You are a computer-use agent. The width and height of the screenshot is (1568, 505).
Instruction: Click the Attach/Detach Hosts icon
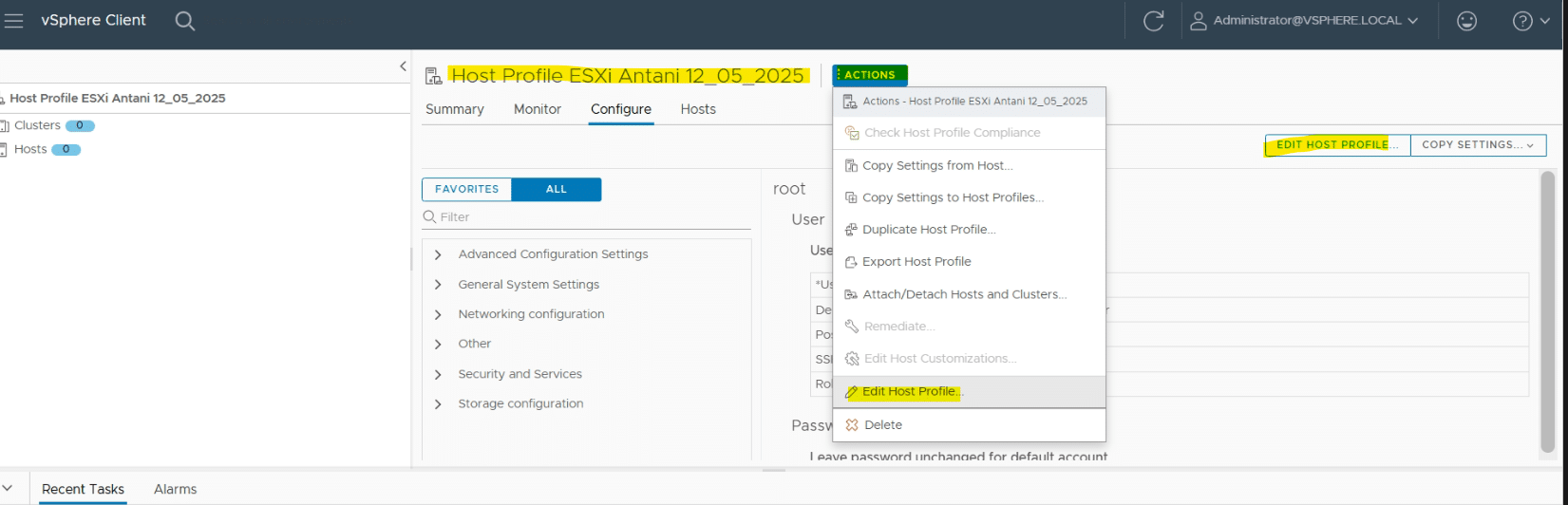(851, 294)
